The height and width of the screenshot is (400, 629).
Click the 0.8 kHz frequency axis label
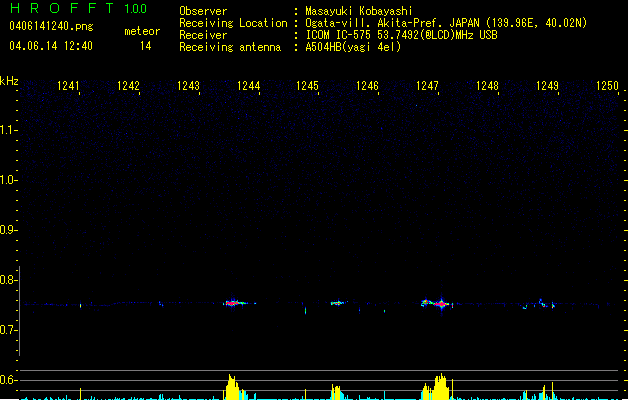click(8, 280)
